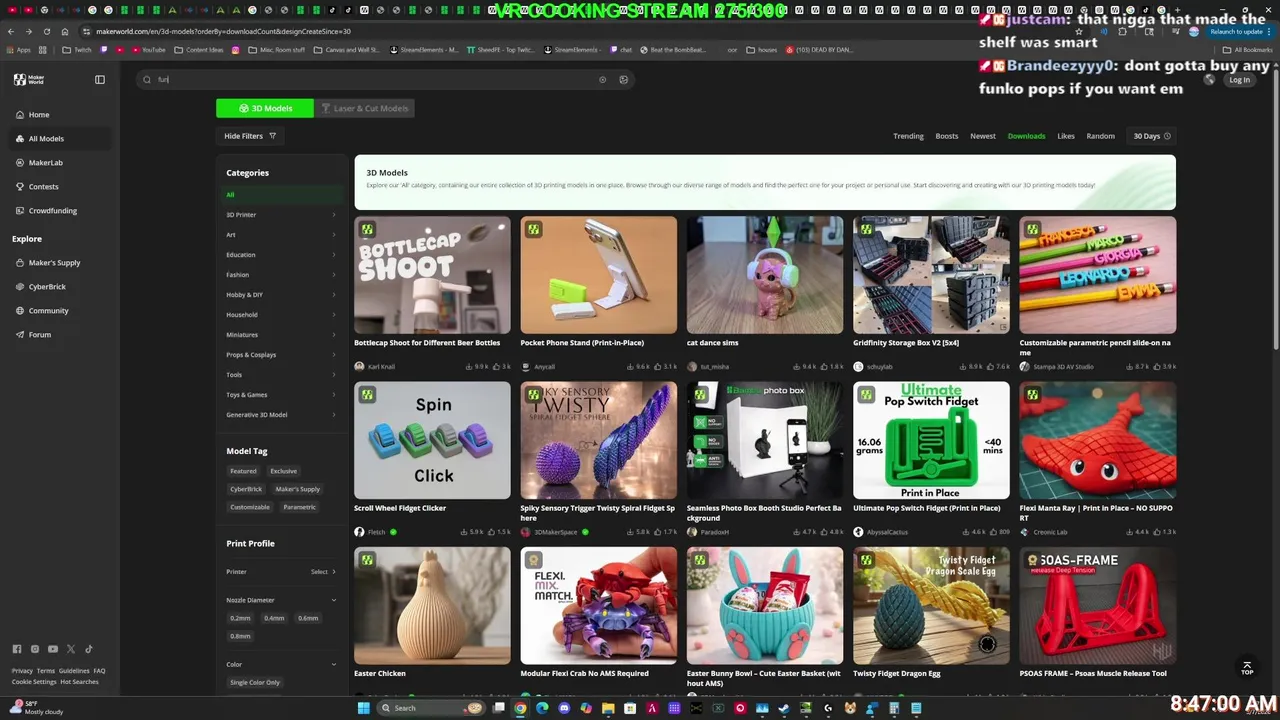This screenshot has width=1280, height=720.
Task: Select the 3D Models tab
Action: point(265,108)
